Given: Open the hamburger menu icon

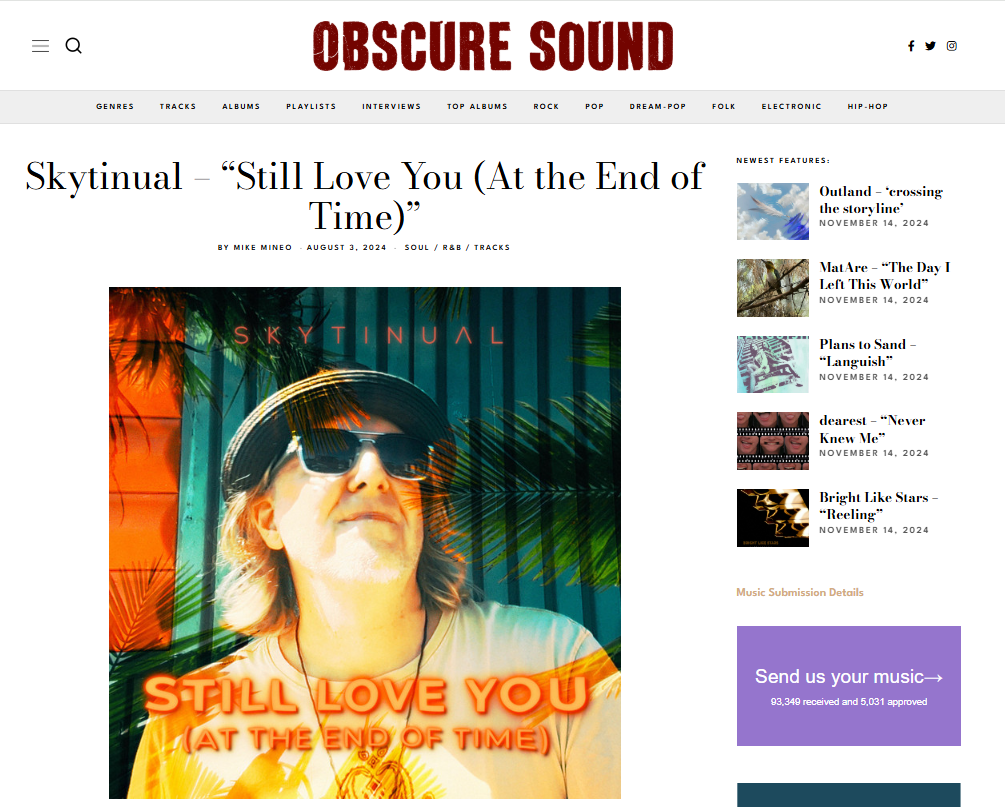Looking at the screenshot, I should click(40, 46).
